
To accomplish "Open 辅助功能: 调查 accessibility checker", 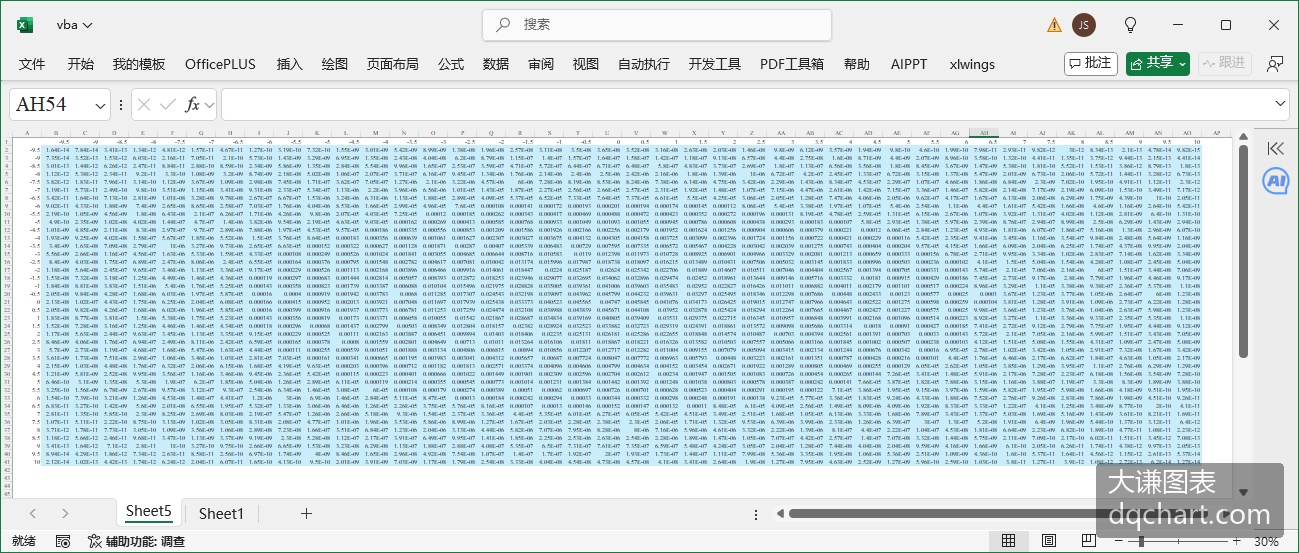I will click(x=136, y=541).
